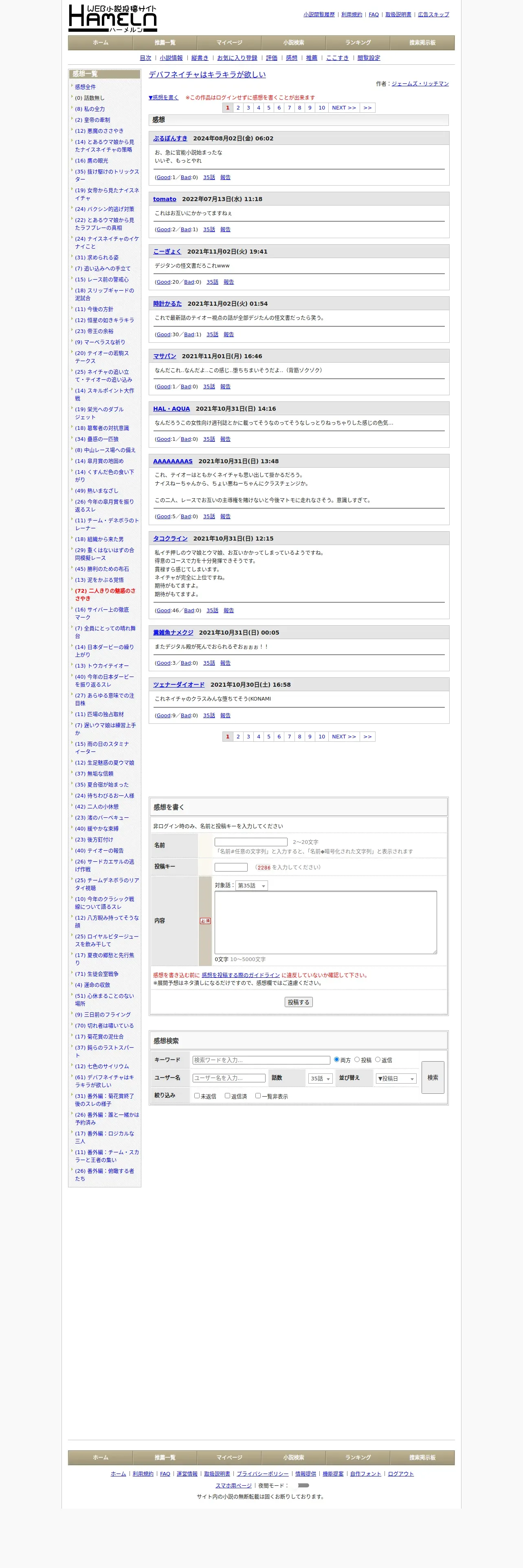Image resolution: width=523 pixels, height=1568 pixels.
Task: Click 報告 on 糞雑魚ナメクジ's comment
Action: pyautogui.click(x=225, y=663)
